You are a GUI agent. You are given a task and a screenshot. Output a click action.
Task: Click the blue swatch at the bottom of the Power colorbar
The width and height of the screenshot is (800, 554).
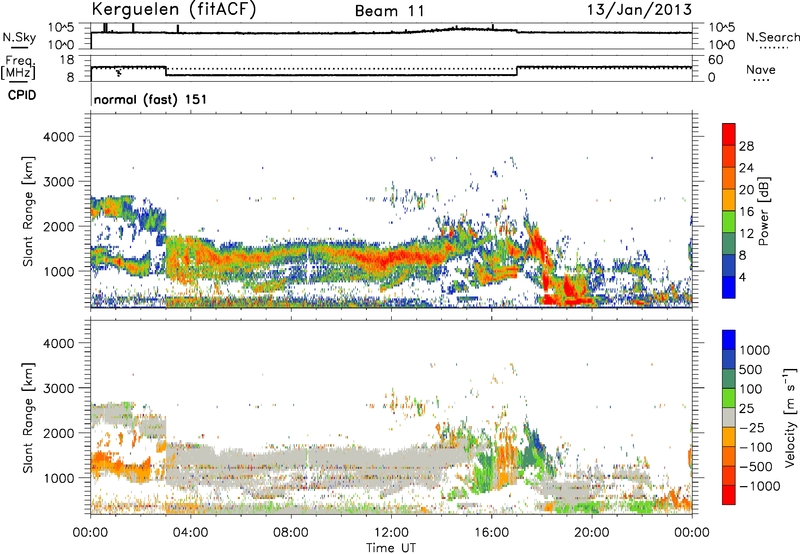729,287
